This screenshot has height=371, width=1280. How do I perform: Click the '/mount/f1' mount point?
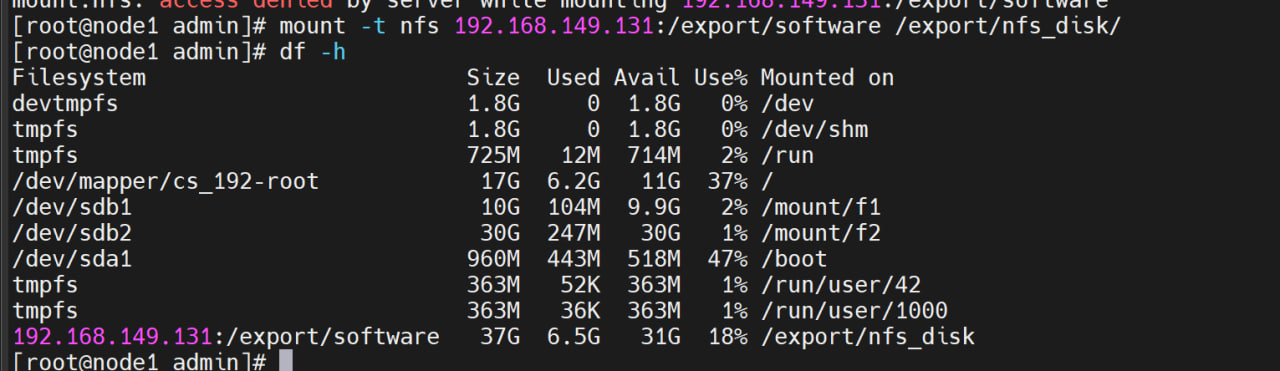(820, 207)
